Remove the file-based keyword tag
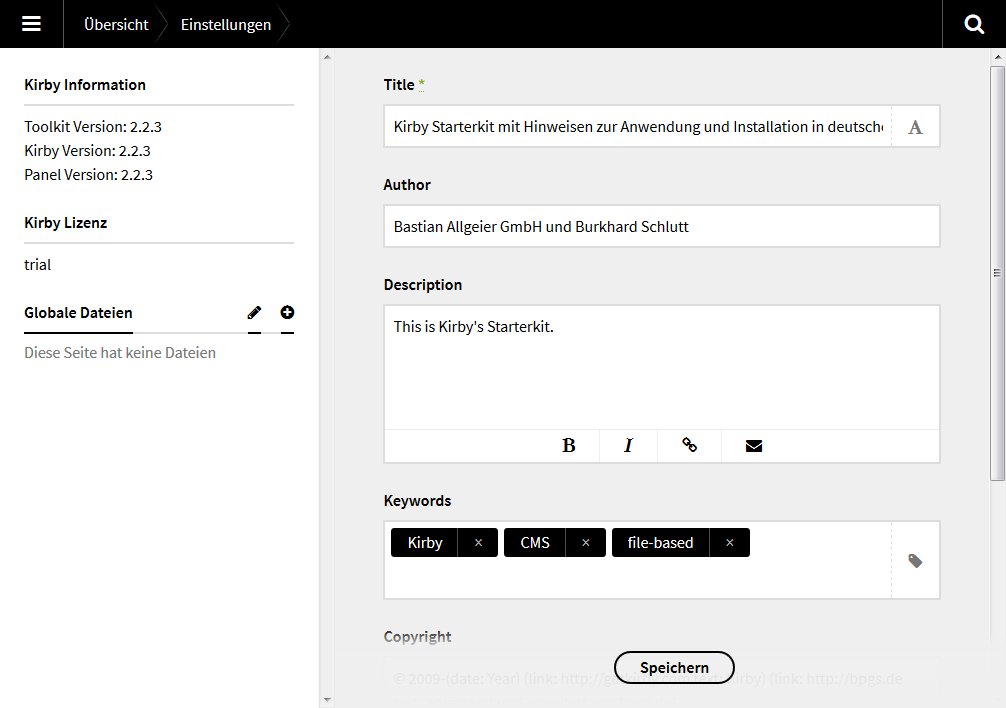The width and height of the screenshot is (1006, 708). 729,543
